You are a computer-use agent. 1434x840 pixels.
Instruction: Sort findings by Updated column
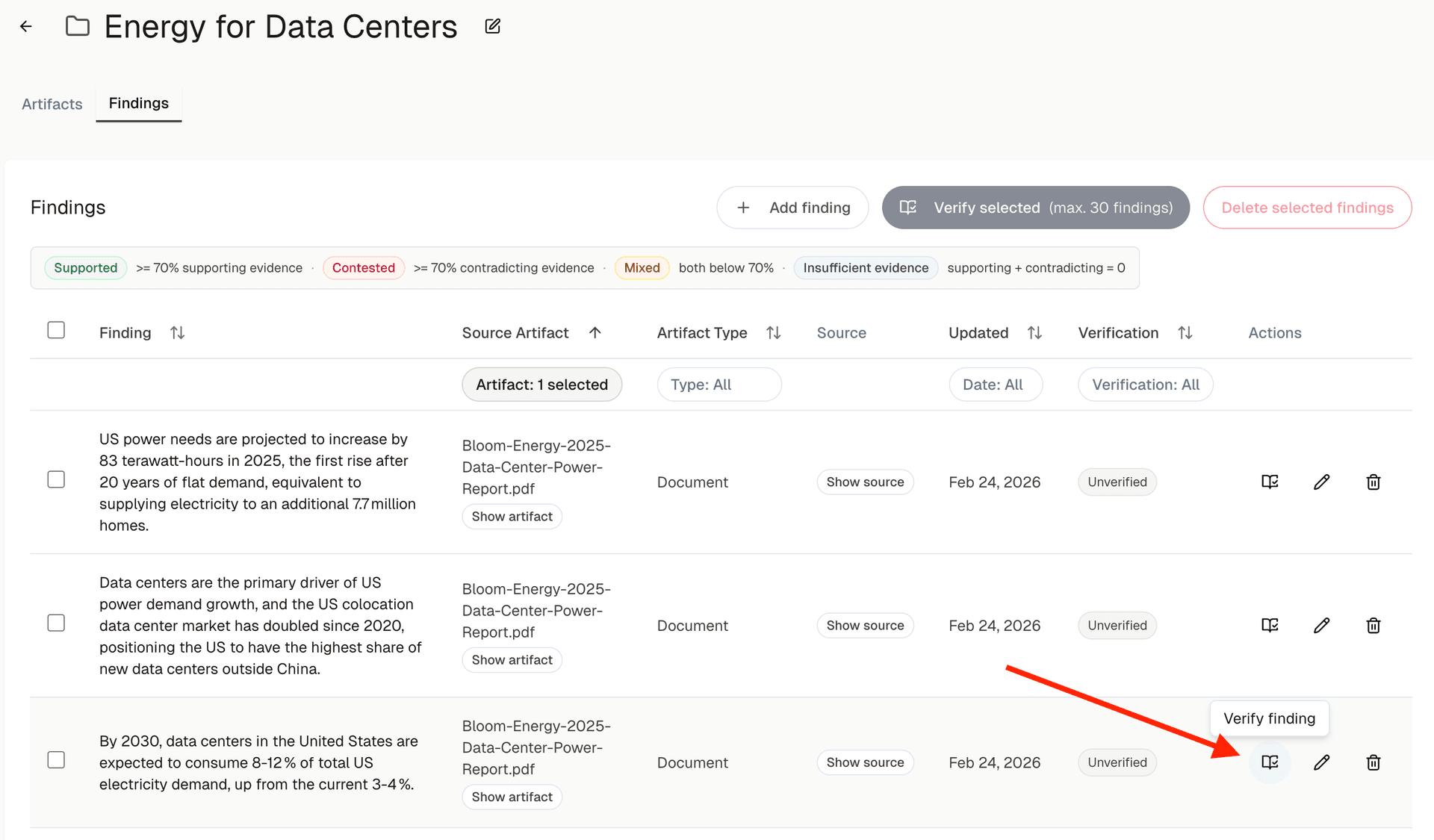(1034, 333)
